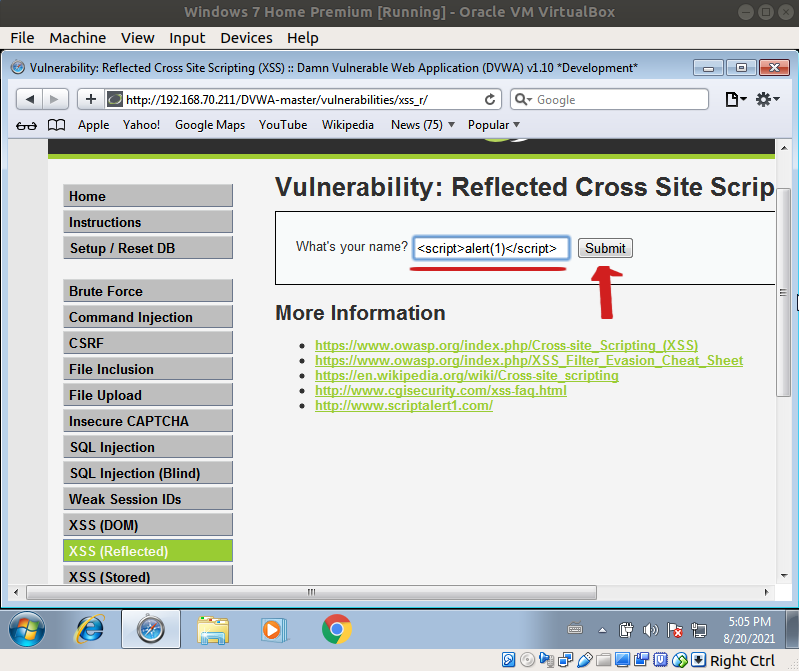Click the VirtualBox mouse integration icon
Image resolution: width=799 pixels, height=671 pixels.
click(x=680, y=660)
